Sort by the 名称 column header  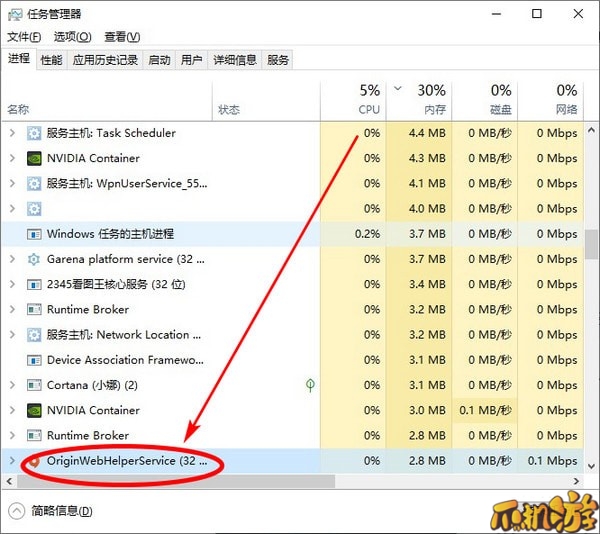tap(107, 101)
